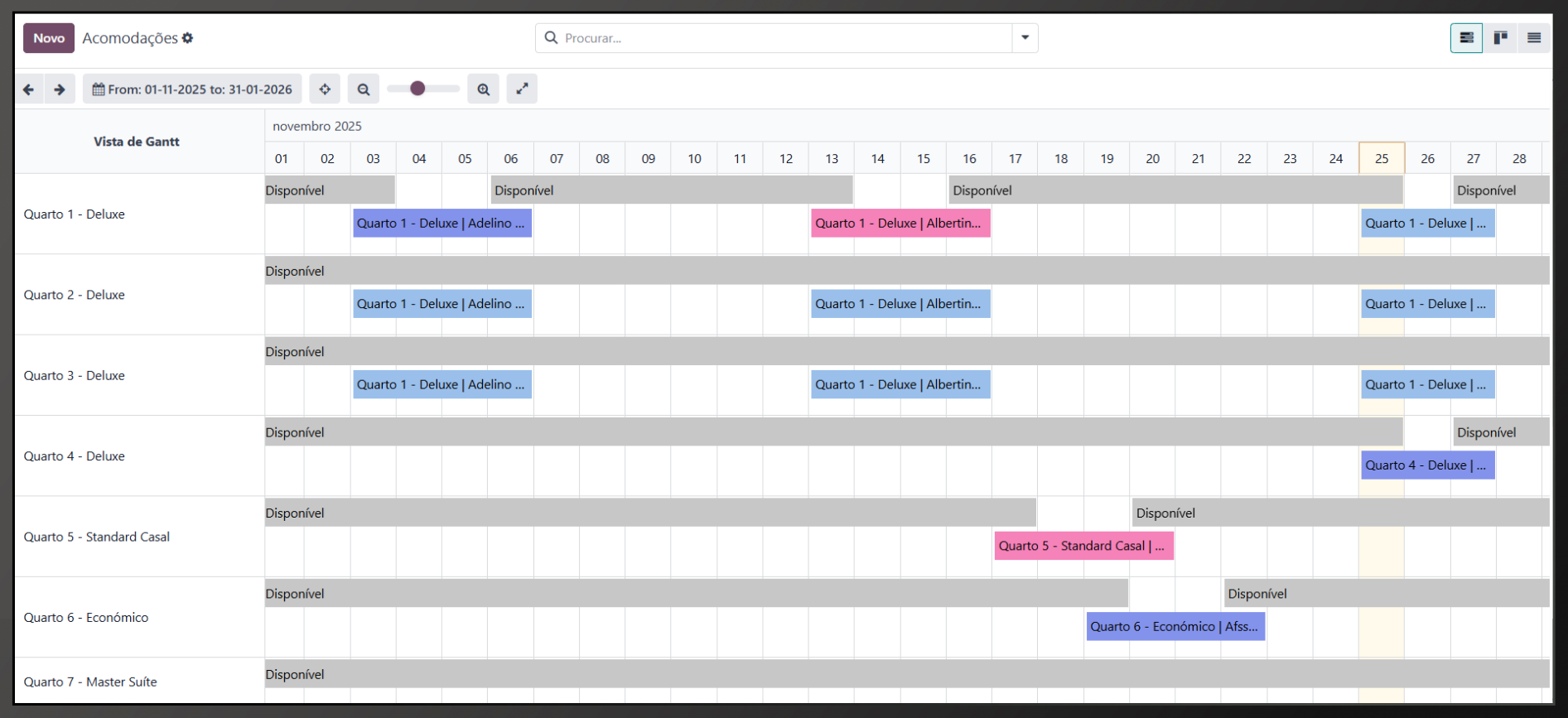Click the Novo button
The height and width of the screenshot is (718, 1568).
pos(49,38)
